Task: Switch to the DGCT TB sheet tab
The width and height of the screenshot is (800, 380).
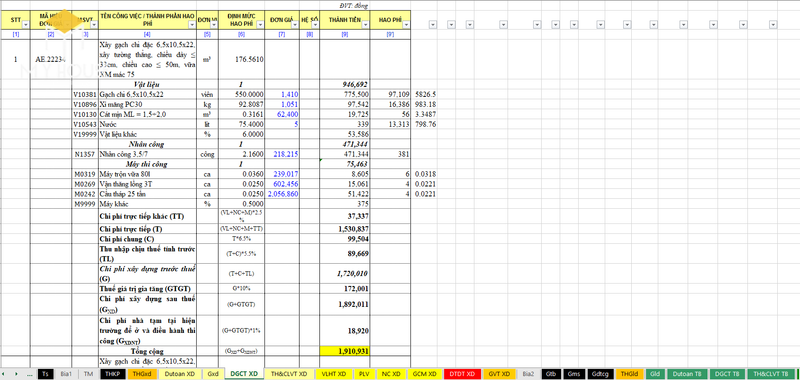Action: pyautogui.click(x=728, y=374)
